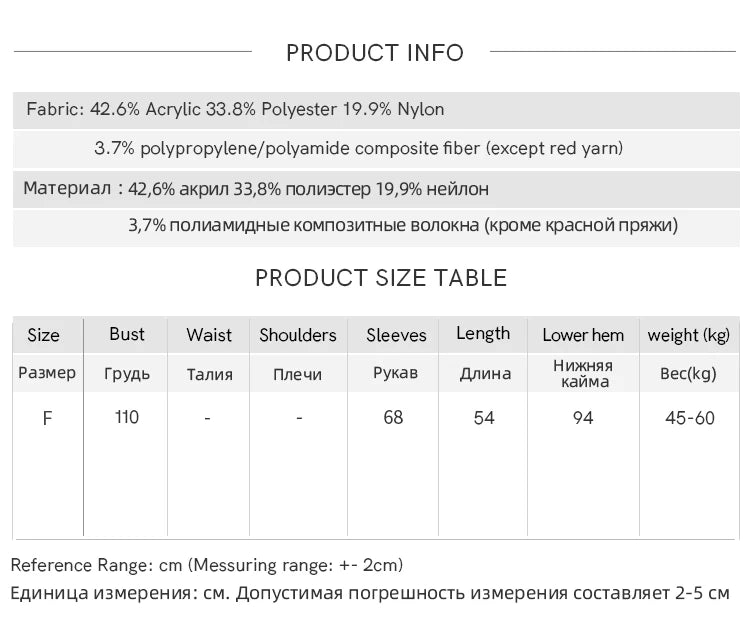Select the Waist column header
Viewport: 750px width, 630px height.
pyautogui.click(x=209, y=335)
